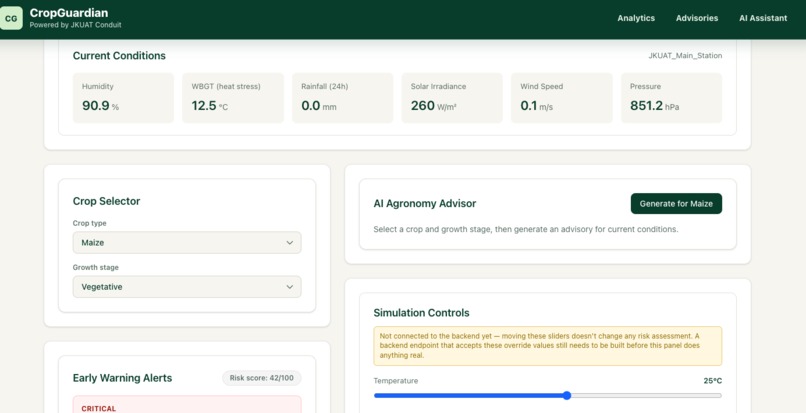Screen dimensions: 806x413
Task: Click the Wind Speed 0.1 m/s value
Action: point(537,106)
